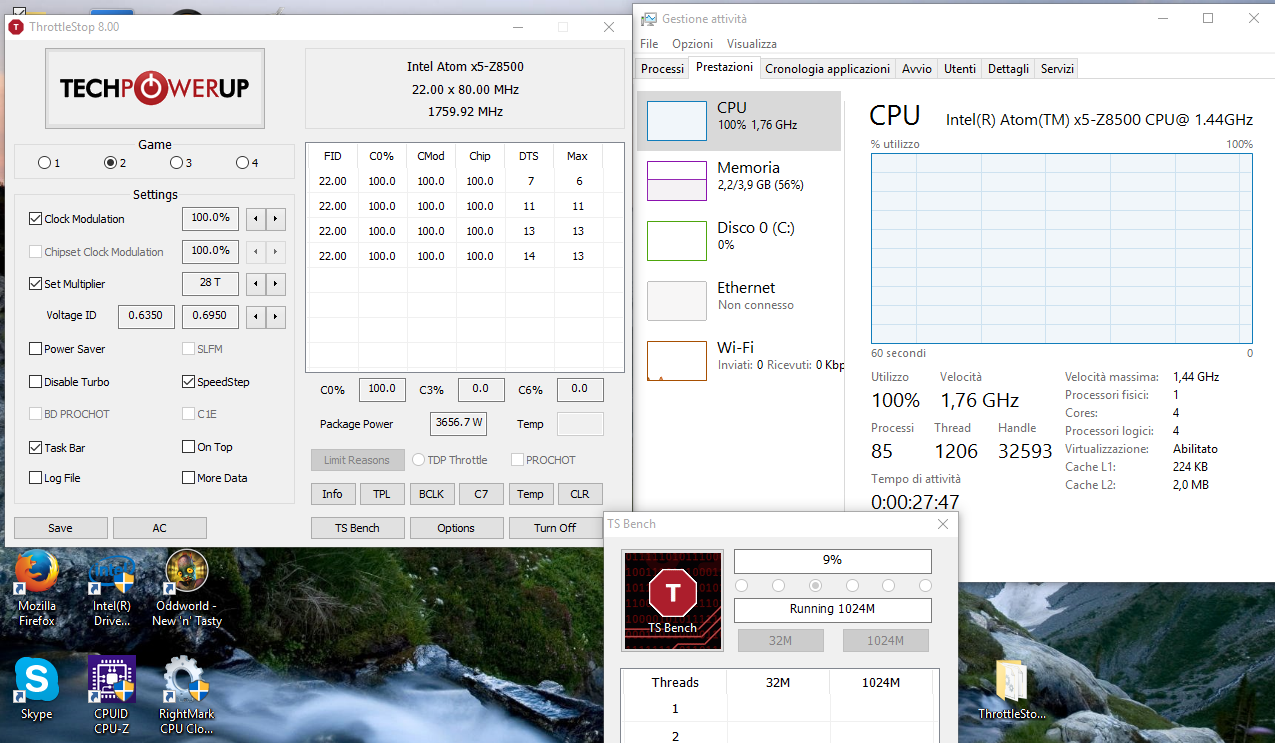Viewport: 1275px width, 743px height.
Task: Decrease Voltage ID with left arrow
Action: (256, 317)
